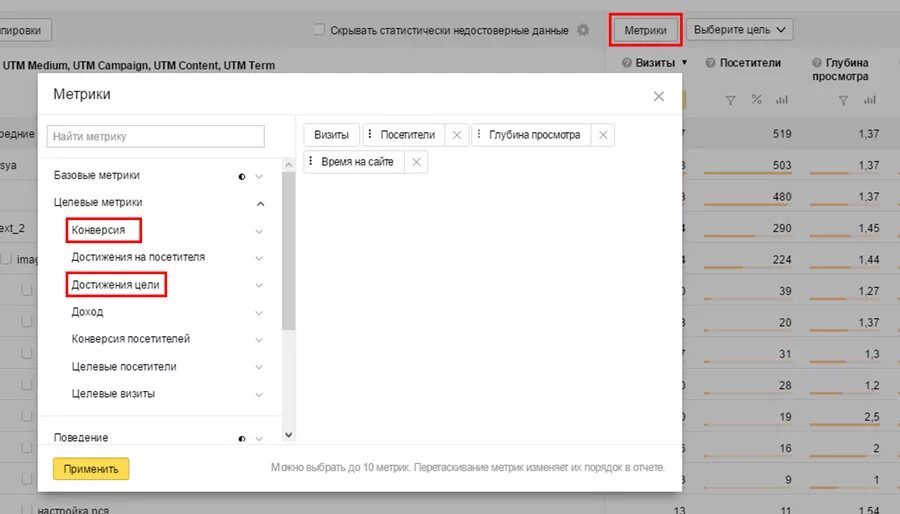Click the 2,5 depth value cell

[872, 417]
